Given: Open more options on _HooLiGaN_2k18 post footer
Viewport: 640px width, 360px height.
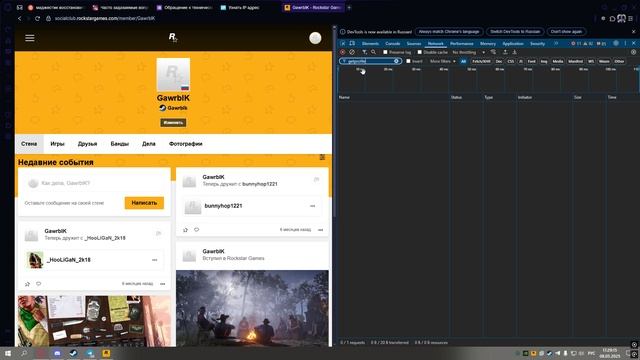Looking at the screenshot, I should (x=162, y=284).
